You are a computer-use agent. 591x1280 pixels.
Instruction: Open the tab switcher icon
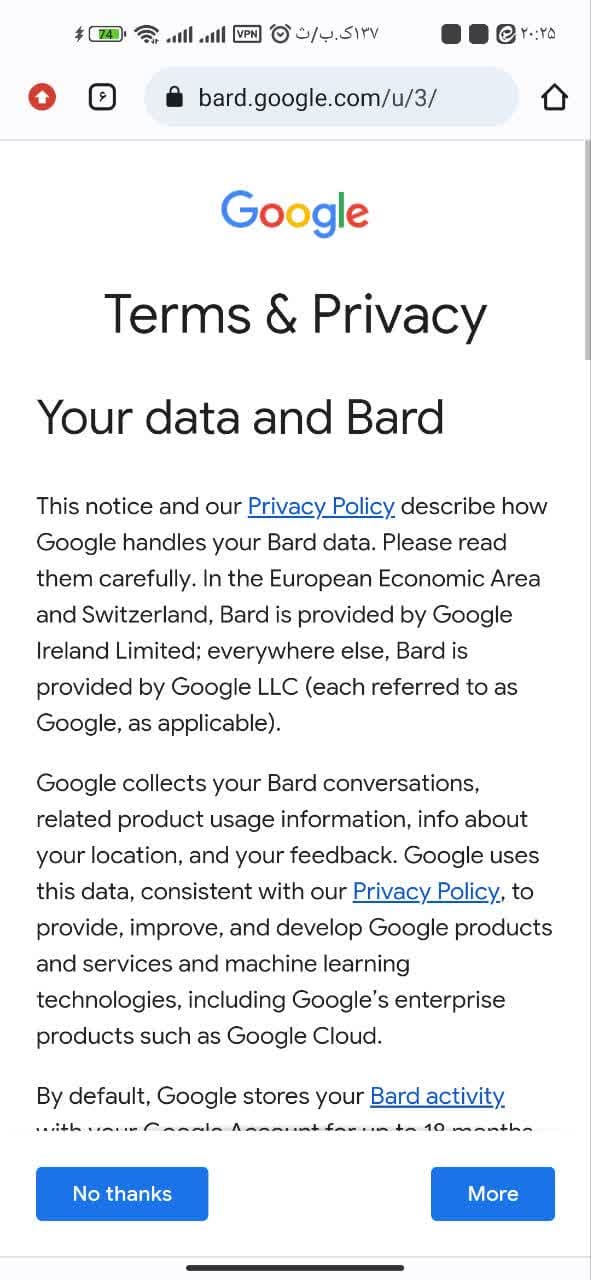click(x=102, y=97)
